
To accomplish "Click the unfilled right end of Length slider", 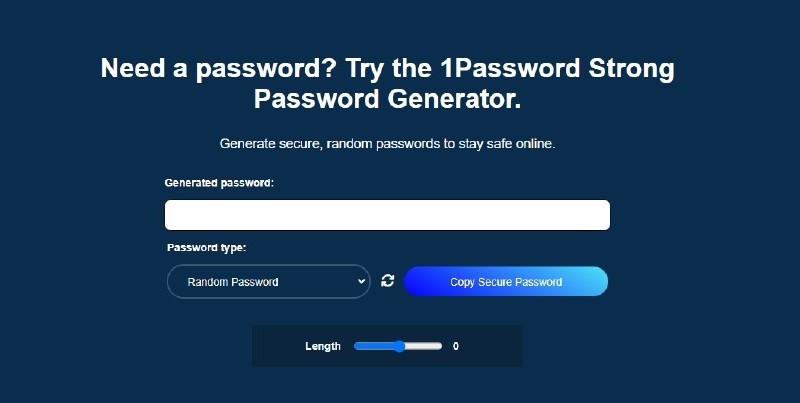I will coord(435,346).
